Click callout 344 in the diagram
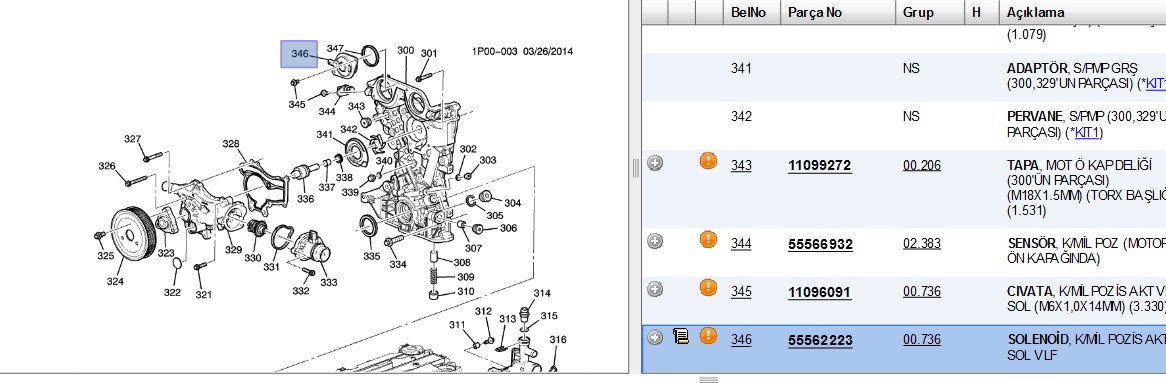 pyautogui.click(x=327, y=112)
